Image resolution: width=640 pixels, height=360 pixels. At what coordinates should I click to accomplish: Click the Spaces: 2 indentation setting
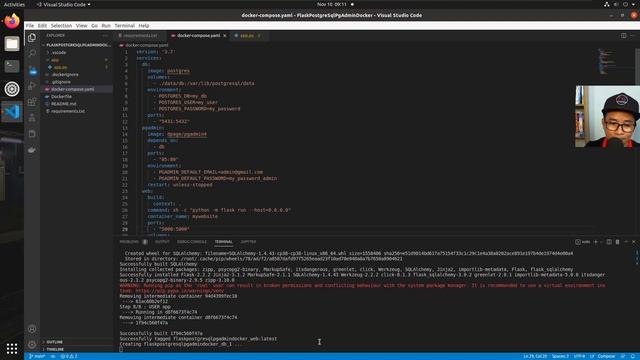[x=560, y=356]
